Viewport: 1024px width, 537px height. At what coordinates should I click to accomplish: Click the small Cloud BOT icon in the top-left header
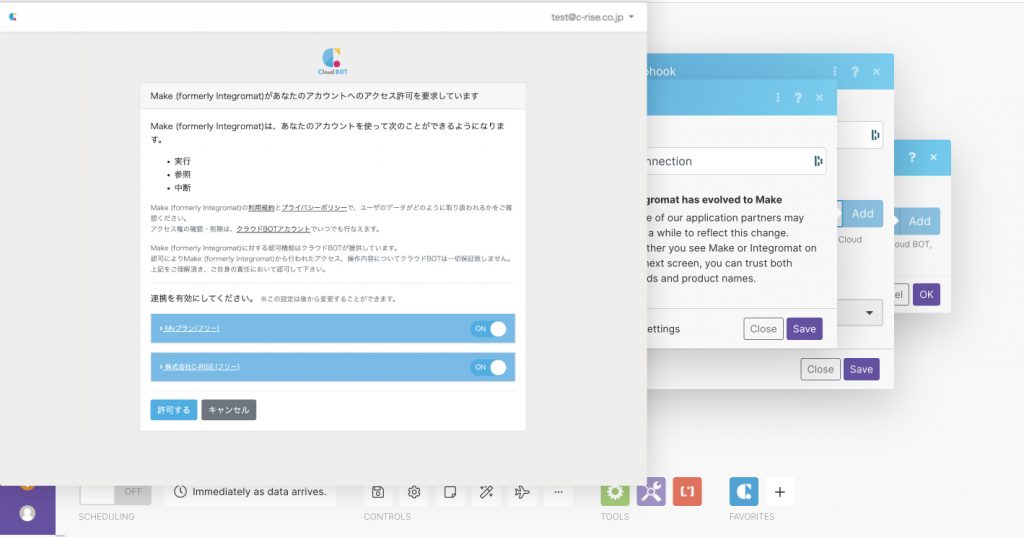12,17
